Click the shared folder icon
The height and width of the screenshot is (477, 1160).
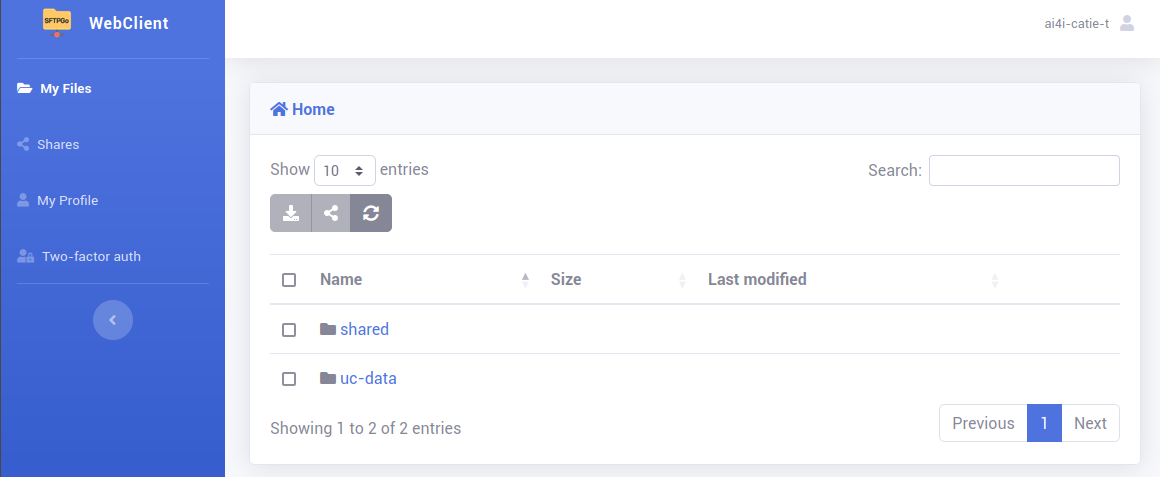[328, 329]
